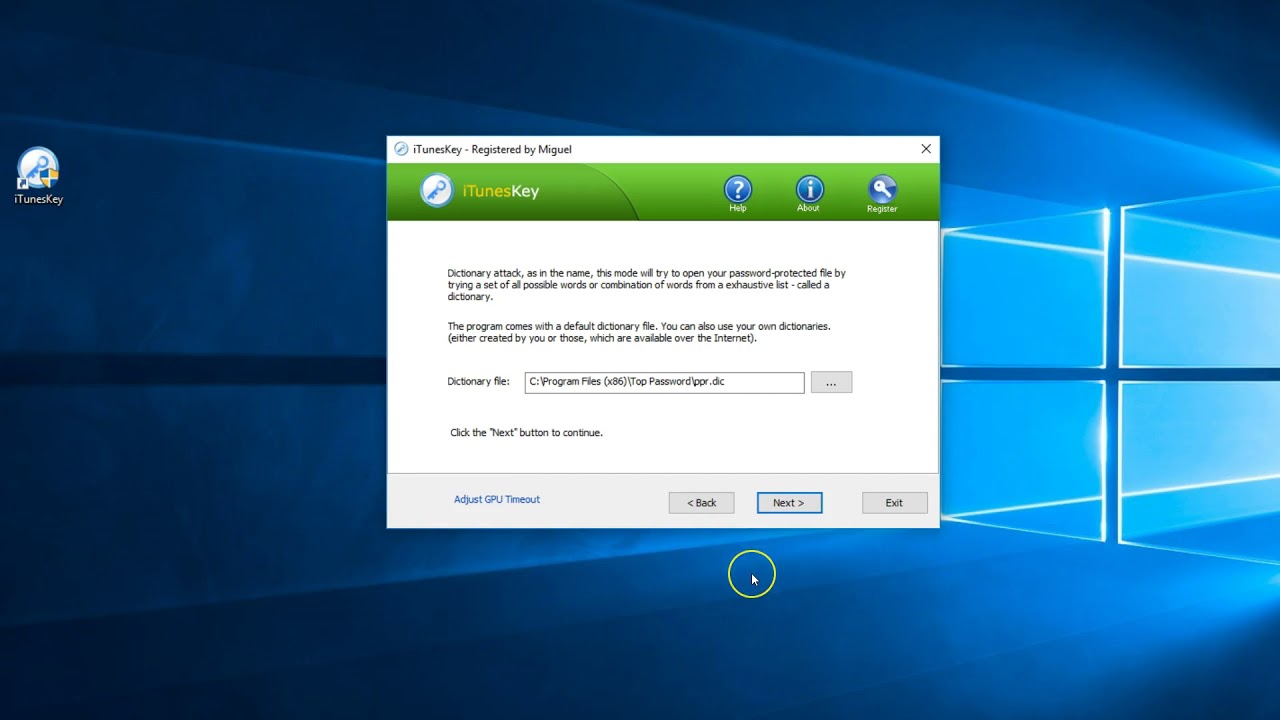The width and height of the screenshot is (1280, 720).
Task: Browse for dictionary file with ellipsis button
Action: (831, 382)
